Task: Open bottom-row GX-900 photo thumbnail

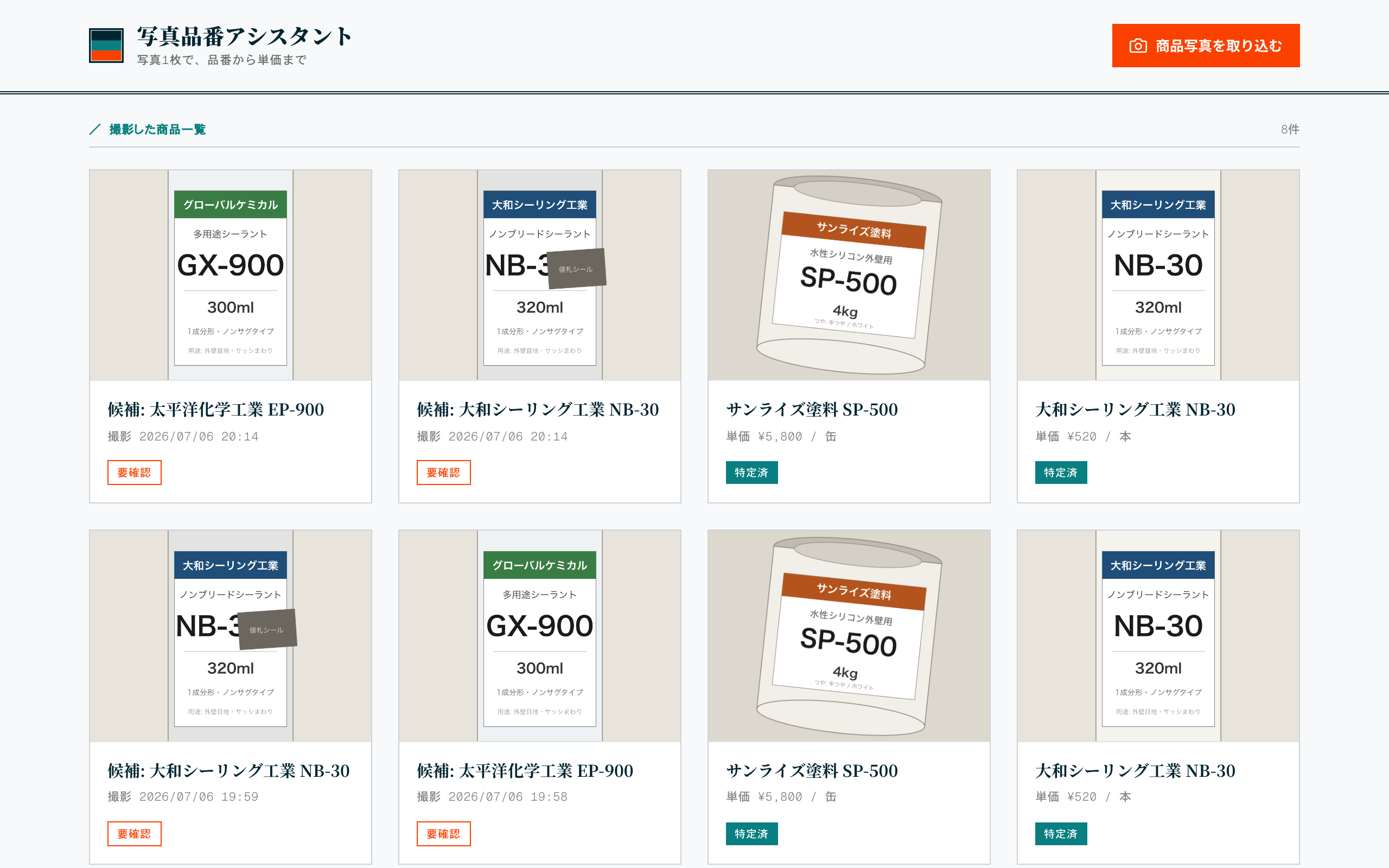Action: click(x=539, y=636)
